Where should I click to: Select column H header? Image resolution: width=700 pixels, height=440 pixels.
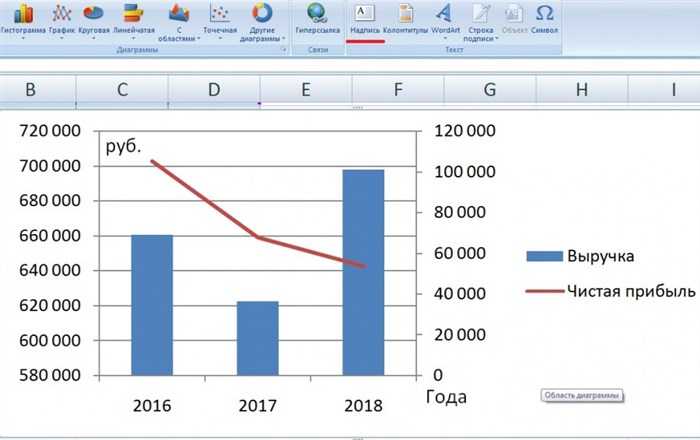click(x=582, y=91)
